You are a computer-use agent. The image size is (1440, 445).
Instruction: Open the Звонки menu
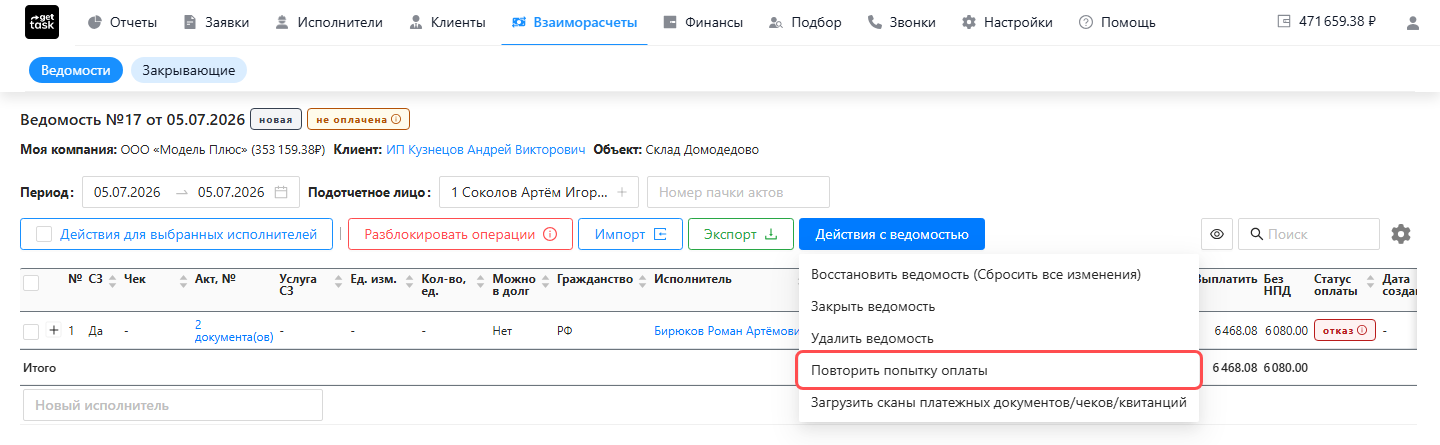(x=902, y=22)
